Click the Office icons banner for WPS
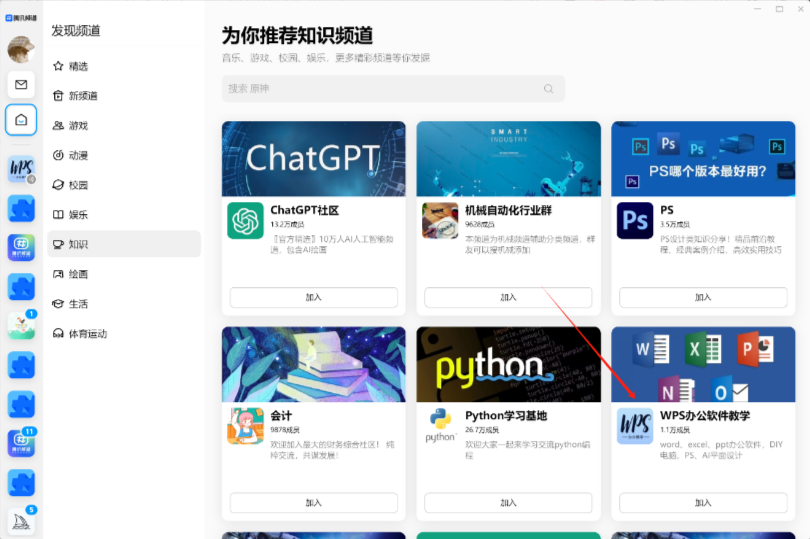810x539 pixels. (x=703, y=364)
